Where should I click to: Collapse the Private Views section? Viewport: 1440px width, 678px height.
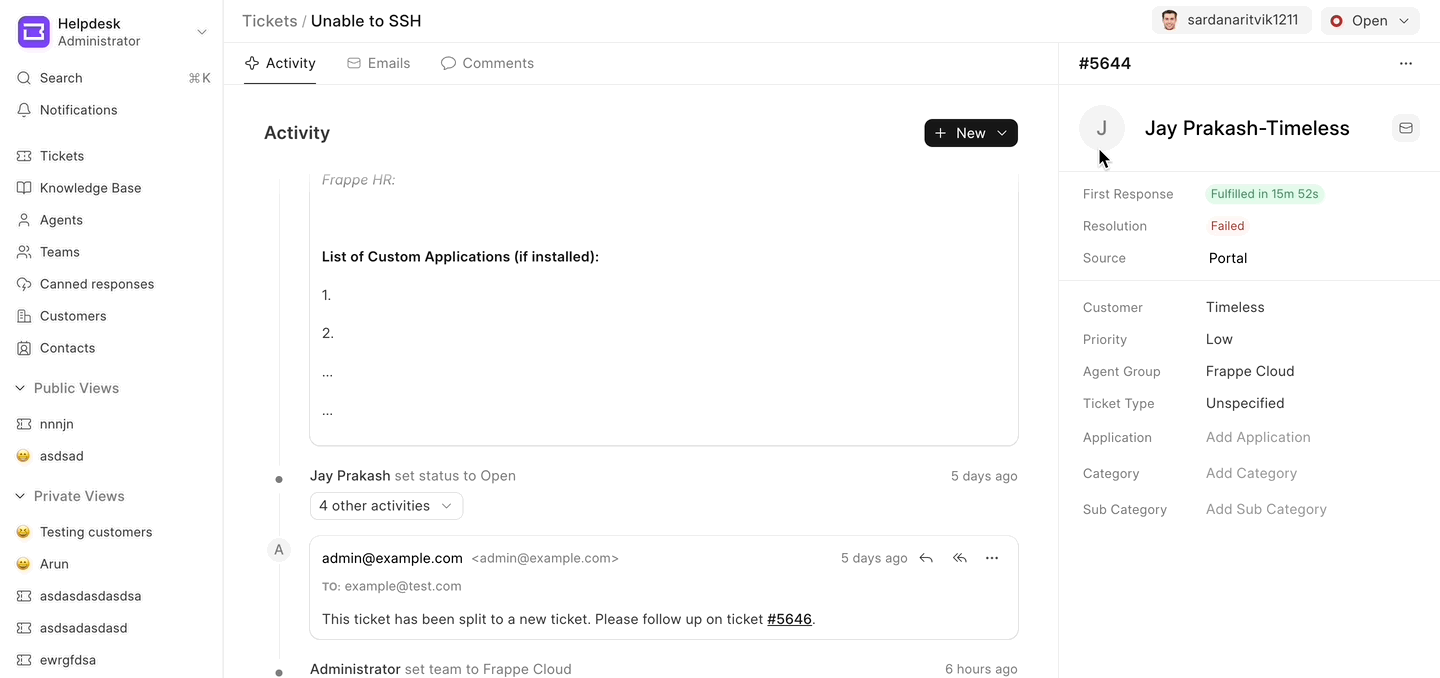tap(20, 496)
